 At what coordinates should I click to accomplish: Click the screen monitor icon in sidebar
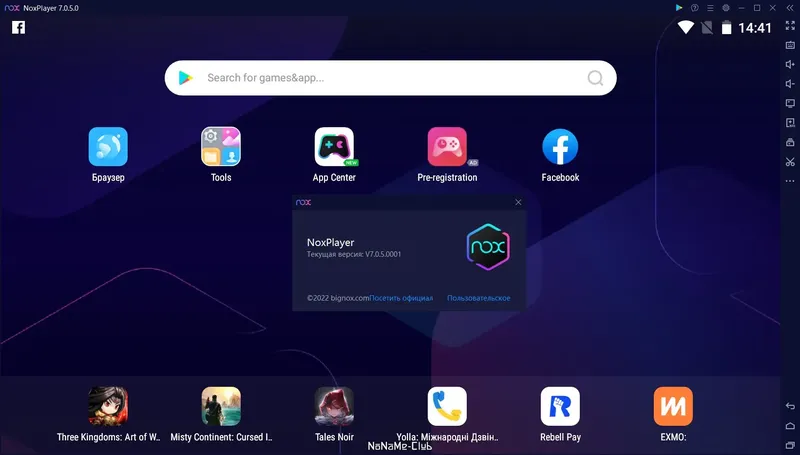coord(790,103)
